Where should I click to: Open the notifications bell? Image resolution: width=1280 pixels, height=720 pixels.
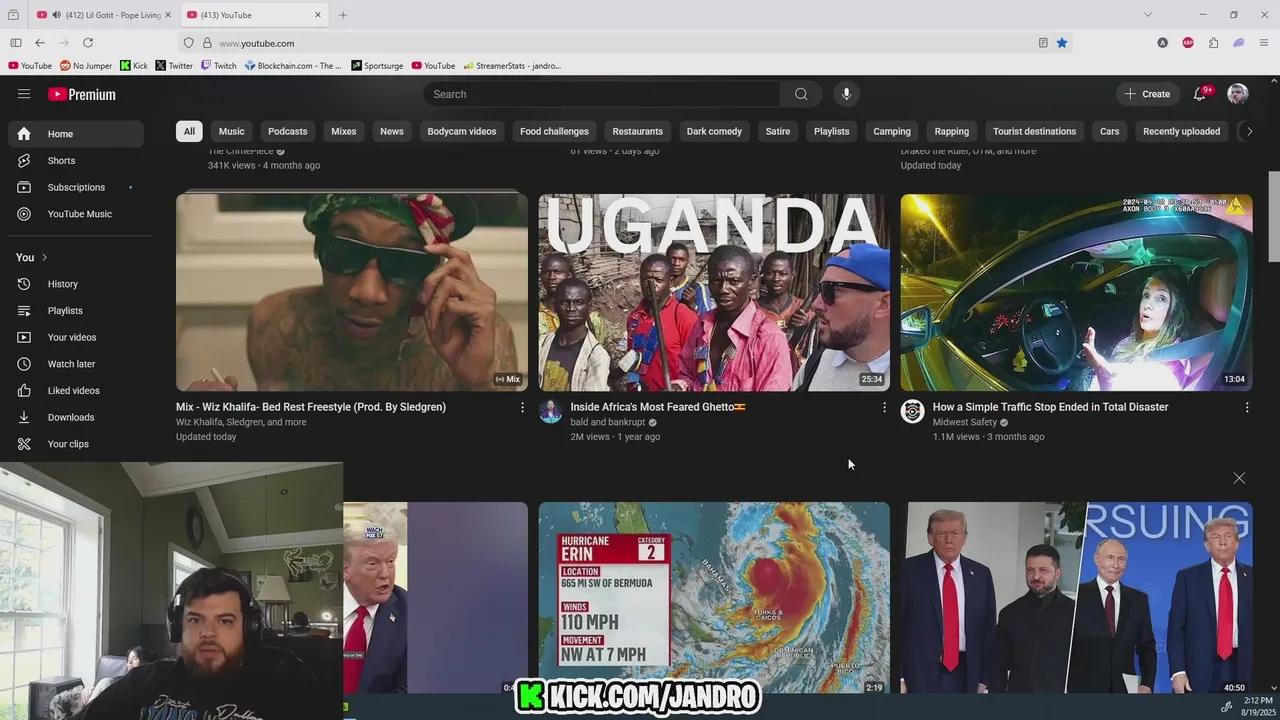point(1199,94)
